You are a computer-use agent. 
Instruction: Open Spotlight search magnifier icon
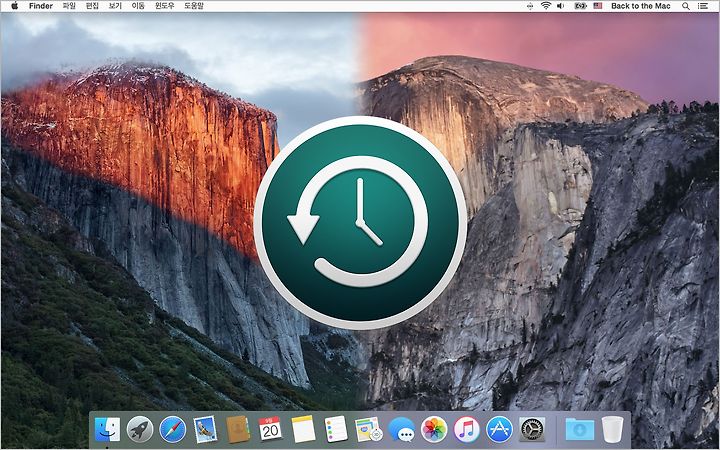[686, 6]
